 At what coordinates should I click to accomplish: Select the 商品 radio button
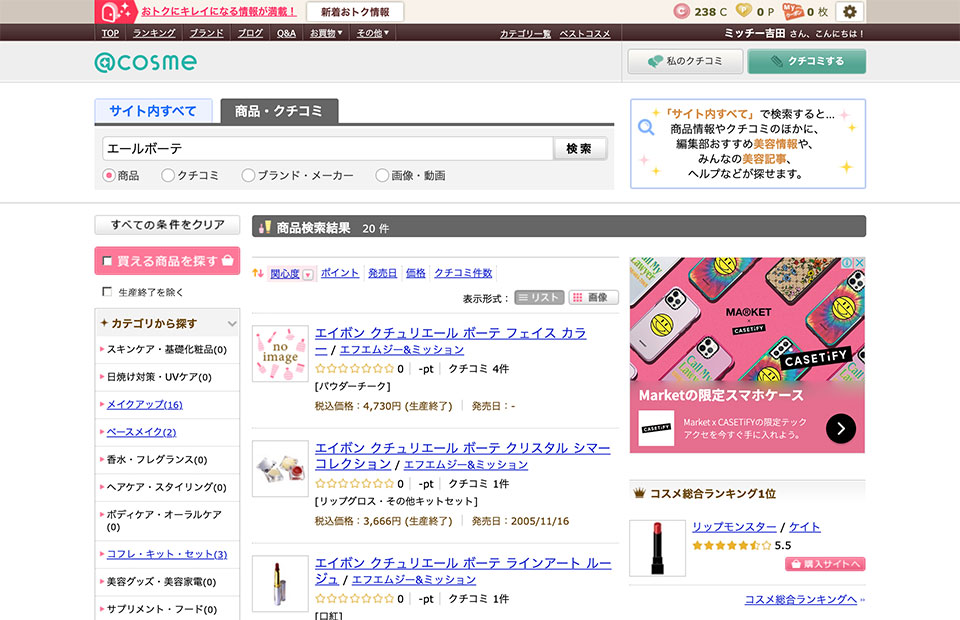coord(109,176)
